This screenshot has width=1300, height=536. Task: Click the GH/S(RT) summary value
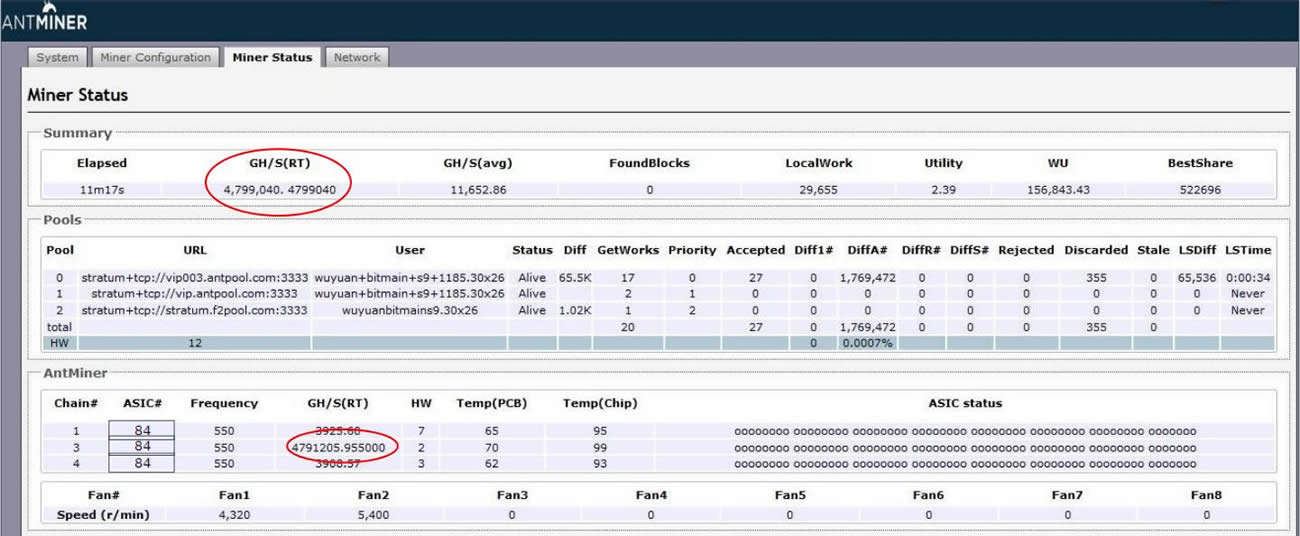(279, 189)
